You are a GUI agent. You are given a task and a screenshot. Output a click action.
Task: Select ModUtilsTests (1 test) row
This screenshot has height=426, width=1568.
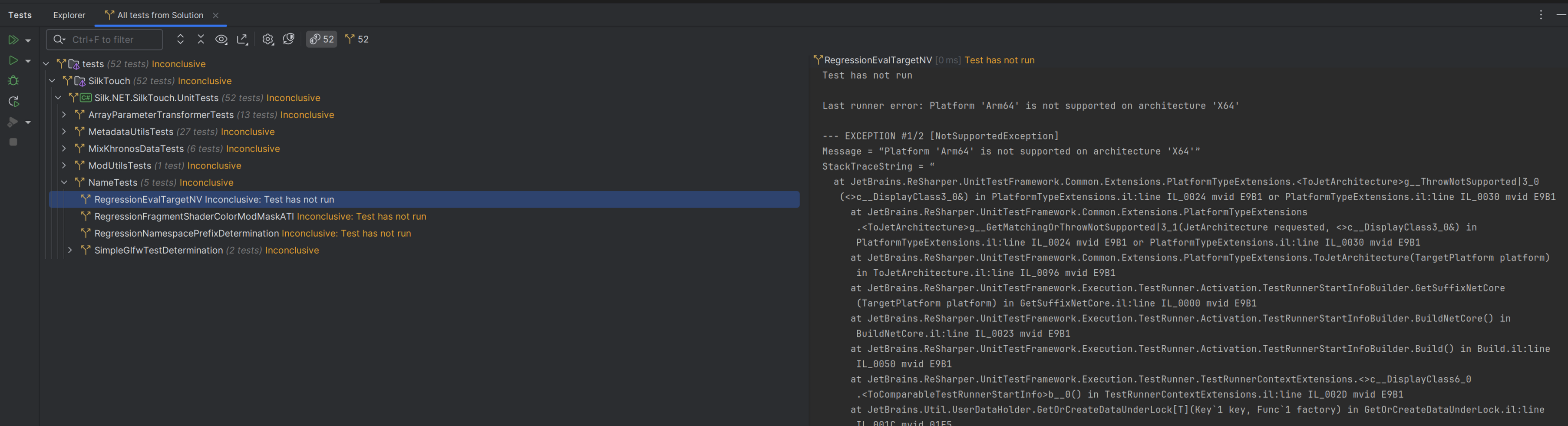(424, 166)
